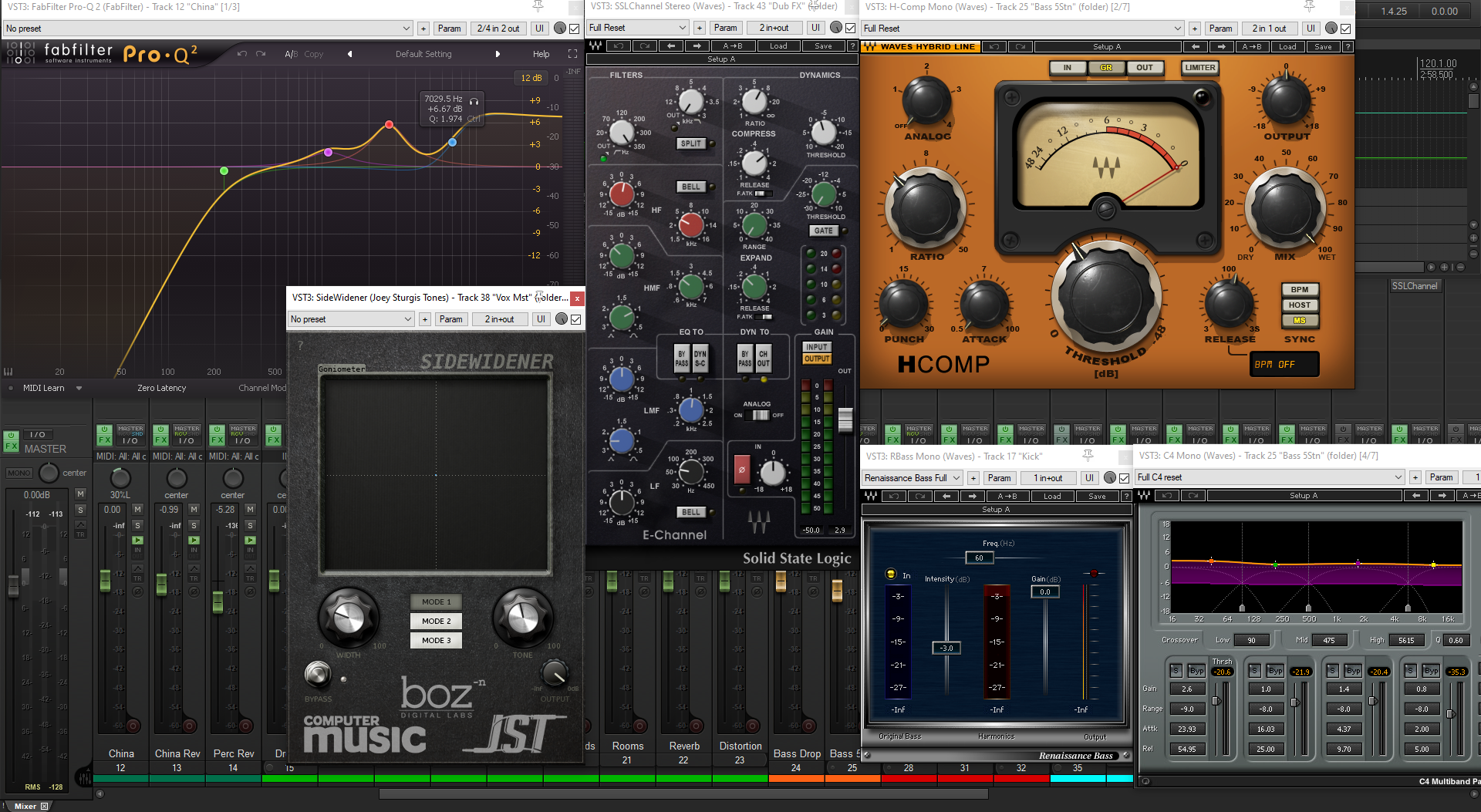Open the SideWidener 'No preset' dropdown

[351, 319]
